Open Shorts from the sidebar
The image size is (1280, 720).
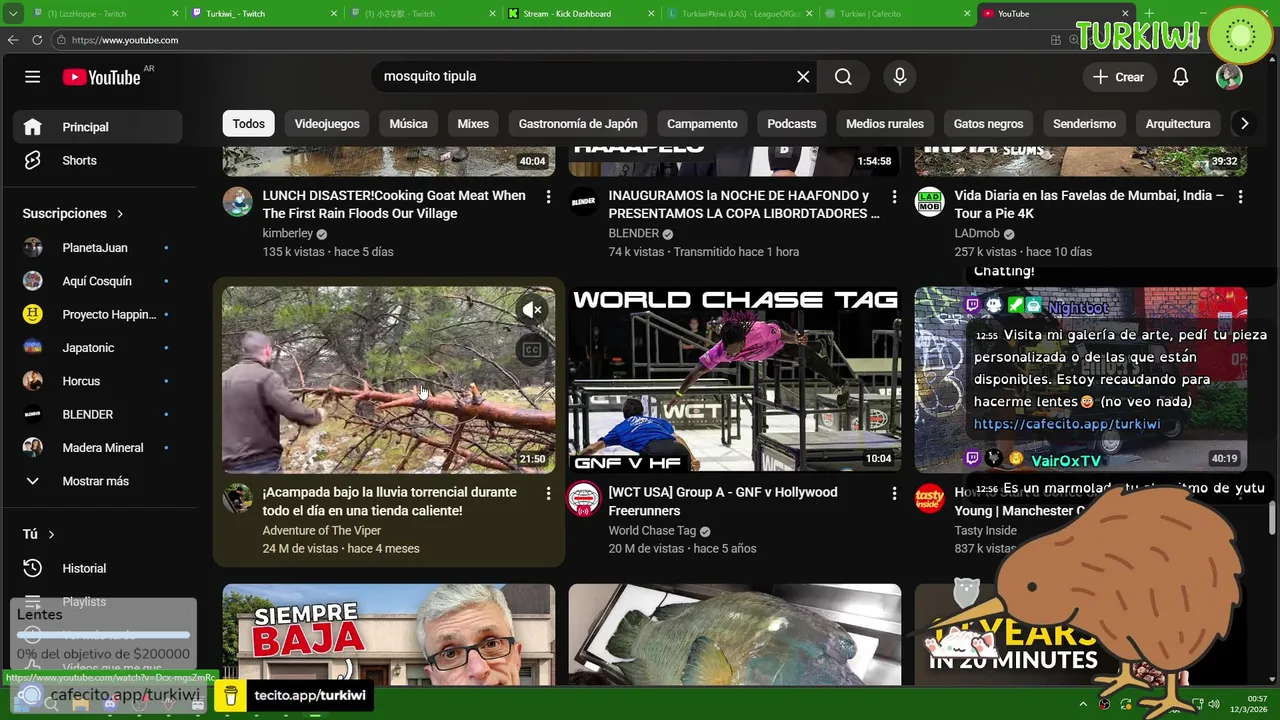[98, 160]
